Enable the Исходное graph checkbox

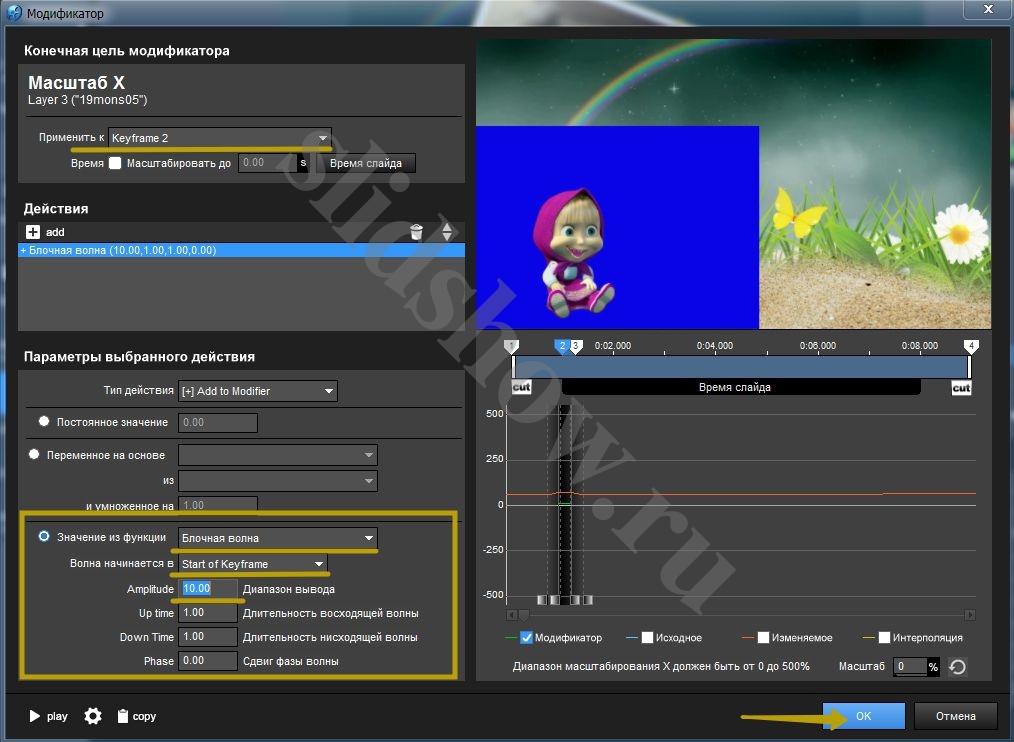[647, 637]
